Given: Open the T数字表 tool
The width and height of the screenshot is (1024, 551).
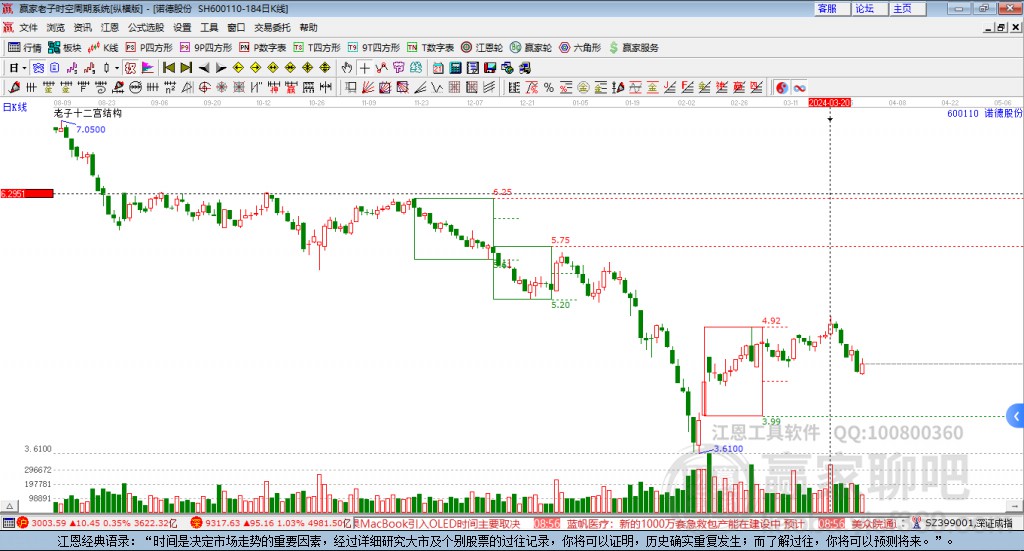Looking at the screenshot, I should [x=430, y=48].
